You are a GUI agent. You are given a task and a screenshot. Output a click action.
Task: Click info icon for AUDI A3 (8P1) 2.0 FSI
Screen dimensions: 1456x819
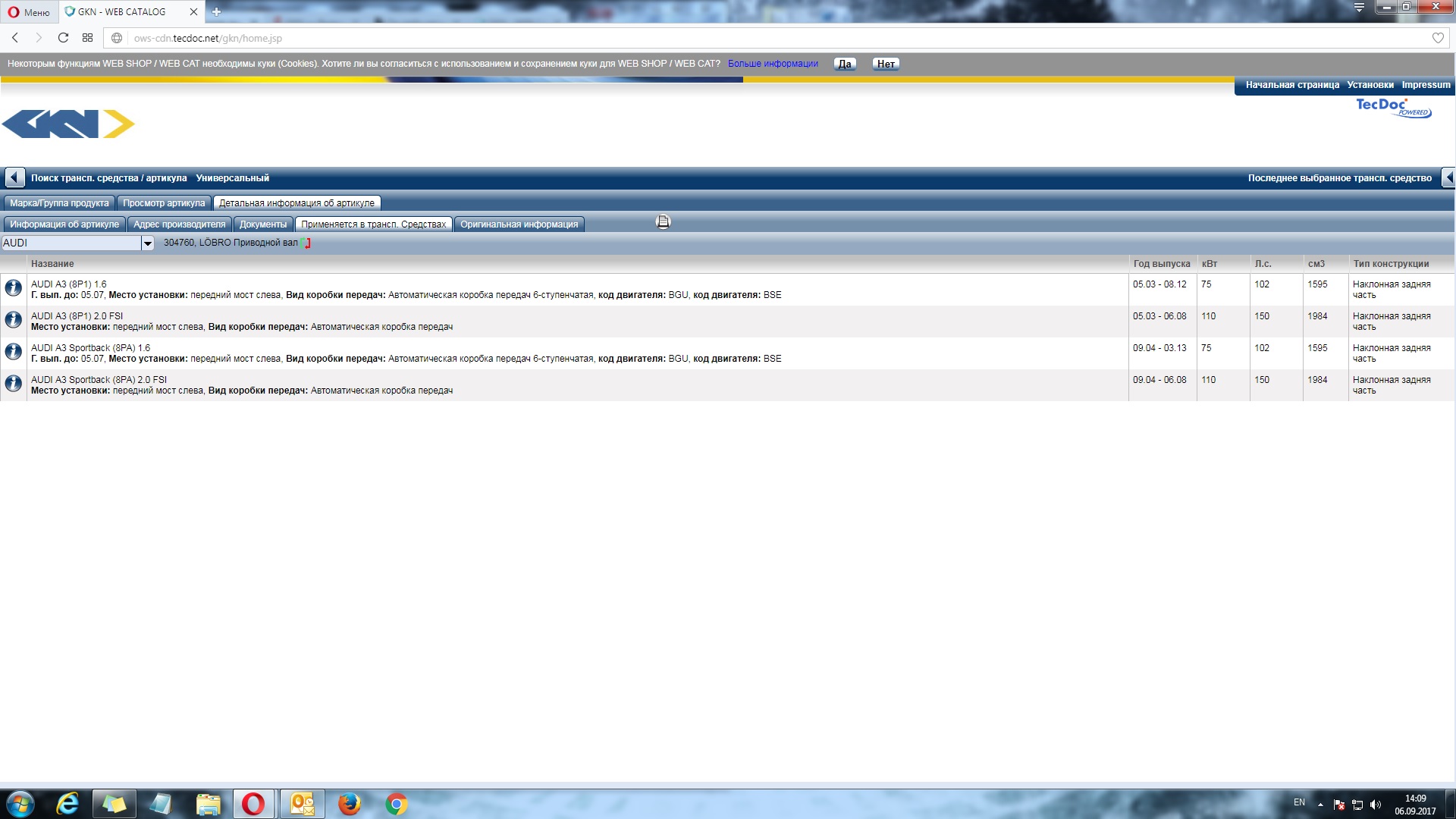[x=13, y=320]
